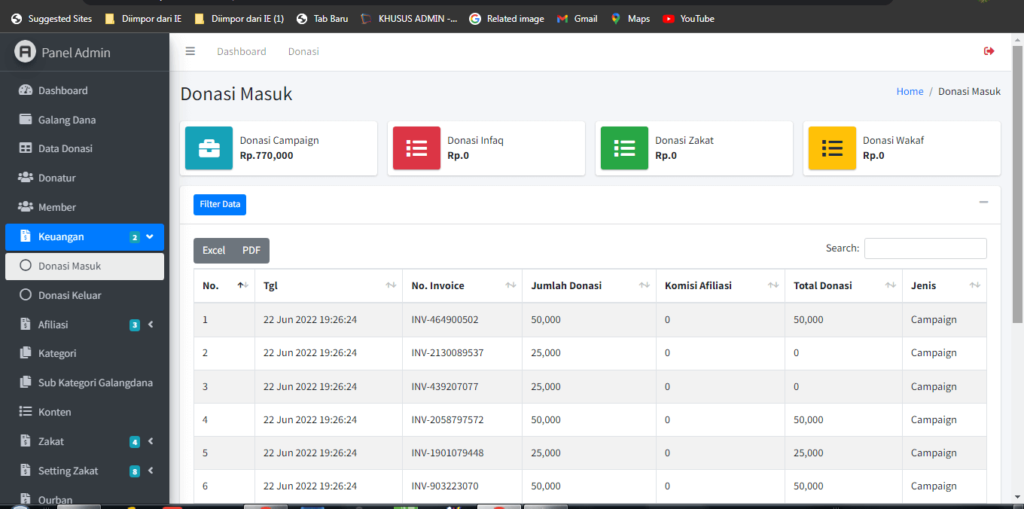Select Donasi Keluar sidebar item
The height and width of the screenshot is (509, 1024).
coord(69,295)
